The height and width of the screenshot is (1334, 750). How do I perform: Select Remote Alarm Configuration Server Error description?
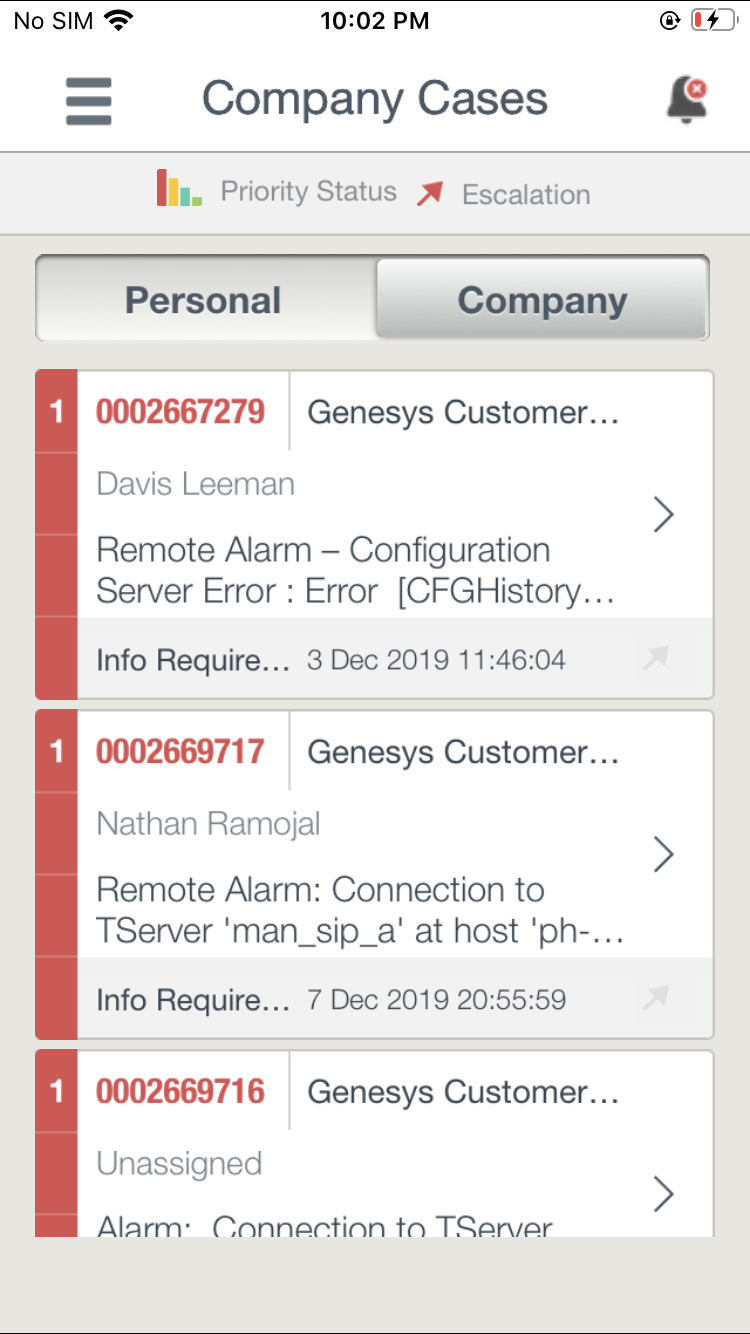point(354,570)
